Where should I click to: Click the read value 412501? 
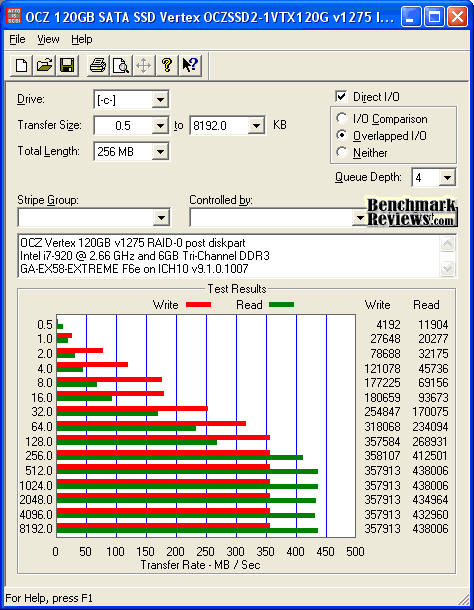430,456
